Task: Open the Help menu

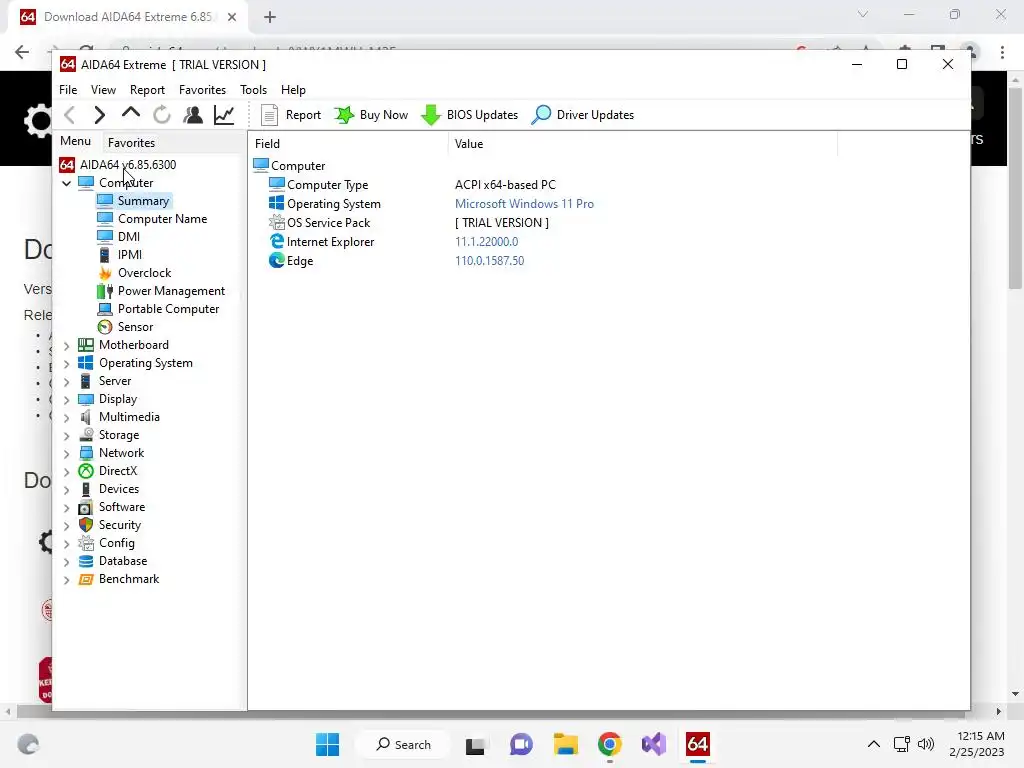Action: click(x=293, y=89)
